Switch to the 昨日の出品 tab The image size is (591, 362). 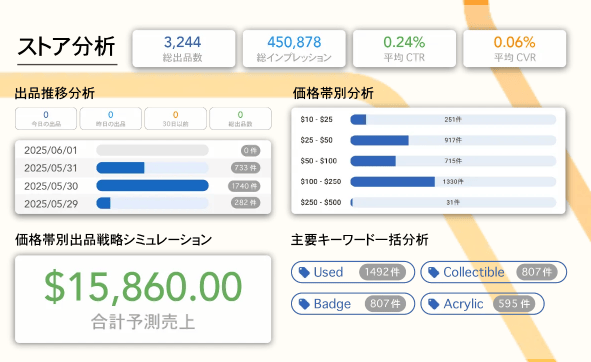click(111, 118)
